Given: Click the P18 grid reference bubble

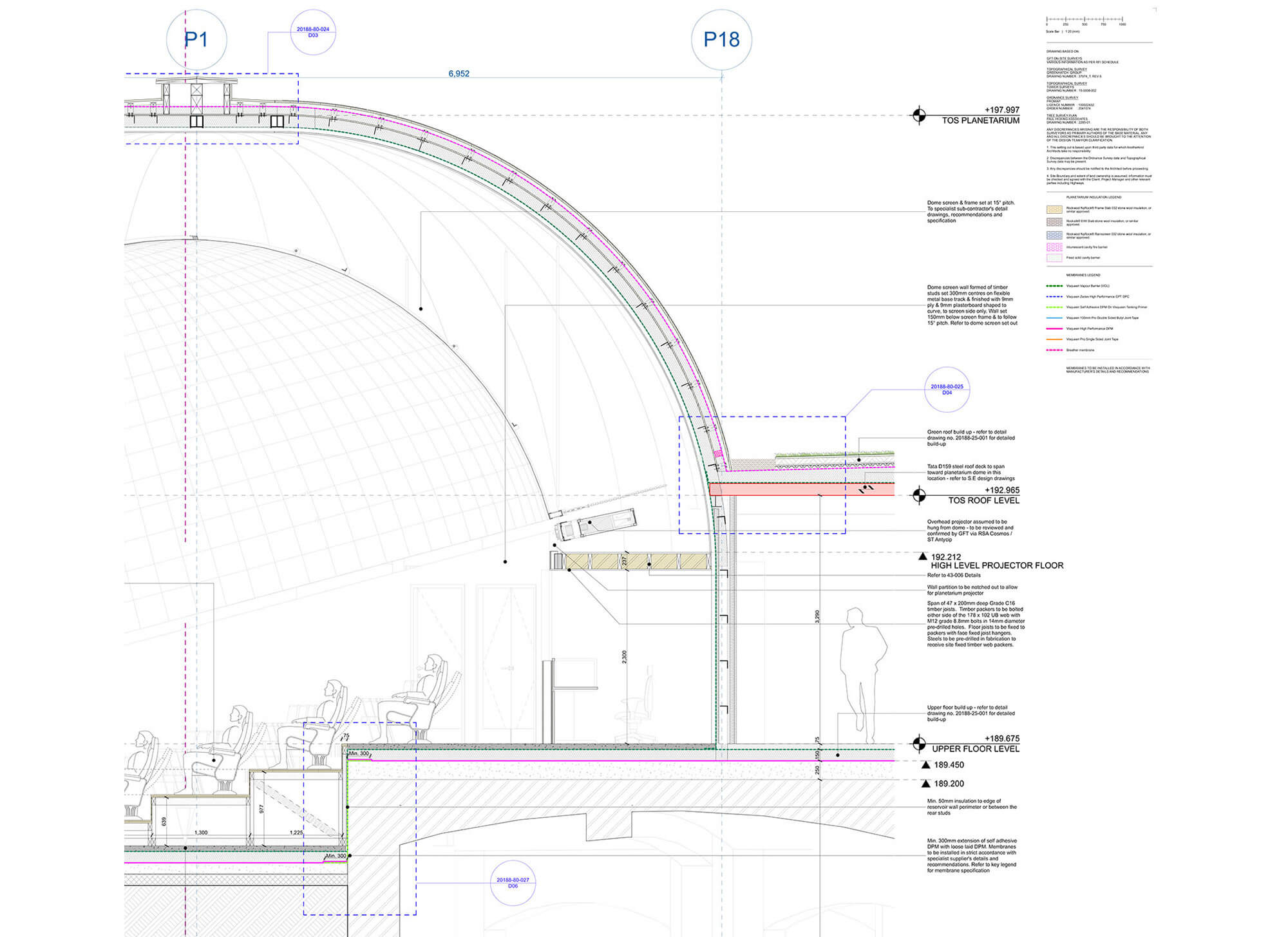Looking at the screenshot, I should click(x=721, y=40).
